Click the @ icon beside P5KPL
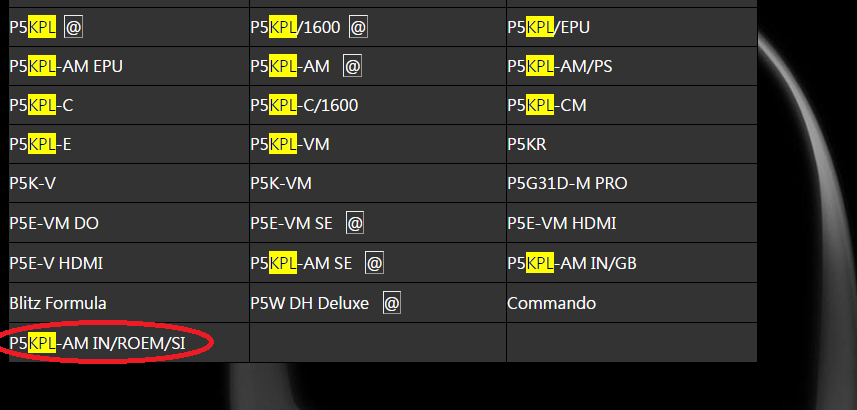Viewport: 857px width, 410px height. (x=73, y=28)
